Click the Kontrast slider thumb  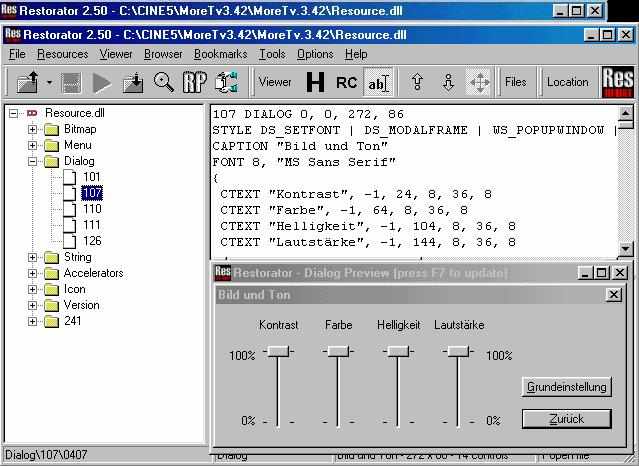tap(278, 351)
